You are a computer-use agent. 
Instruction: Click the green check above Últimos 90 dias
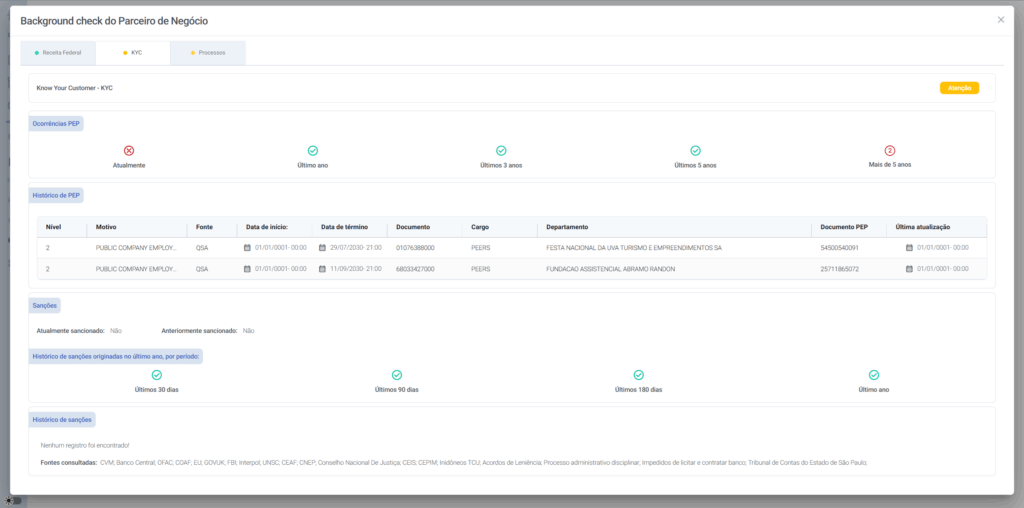(396, 375)
